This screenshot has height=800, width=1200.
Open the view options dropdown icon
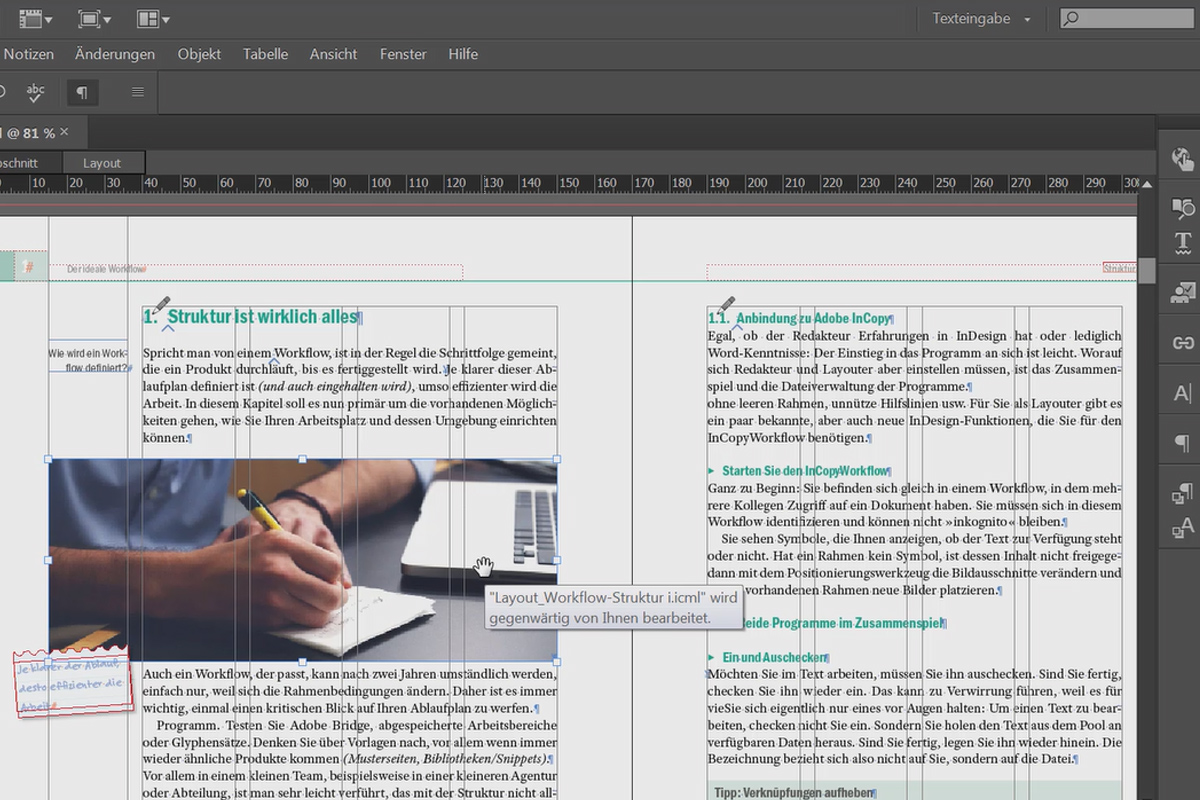(36, 18)
